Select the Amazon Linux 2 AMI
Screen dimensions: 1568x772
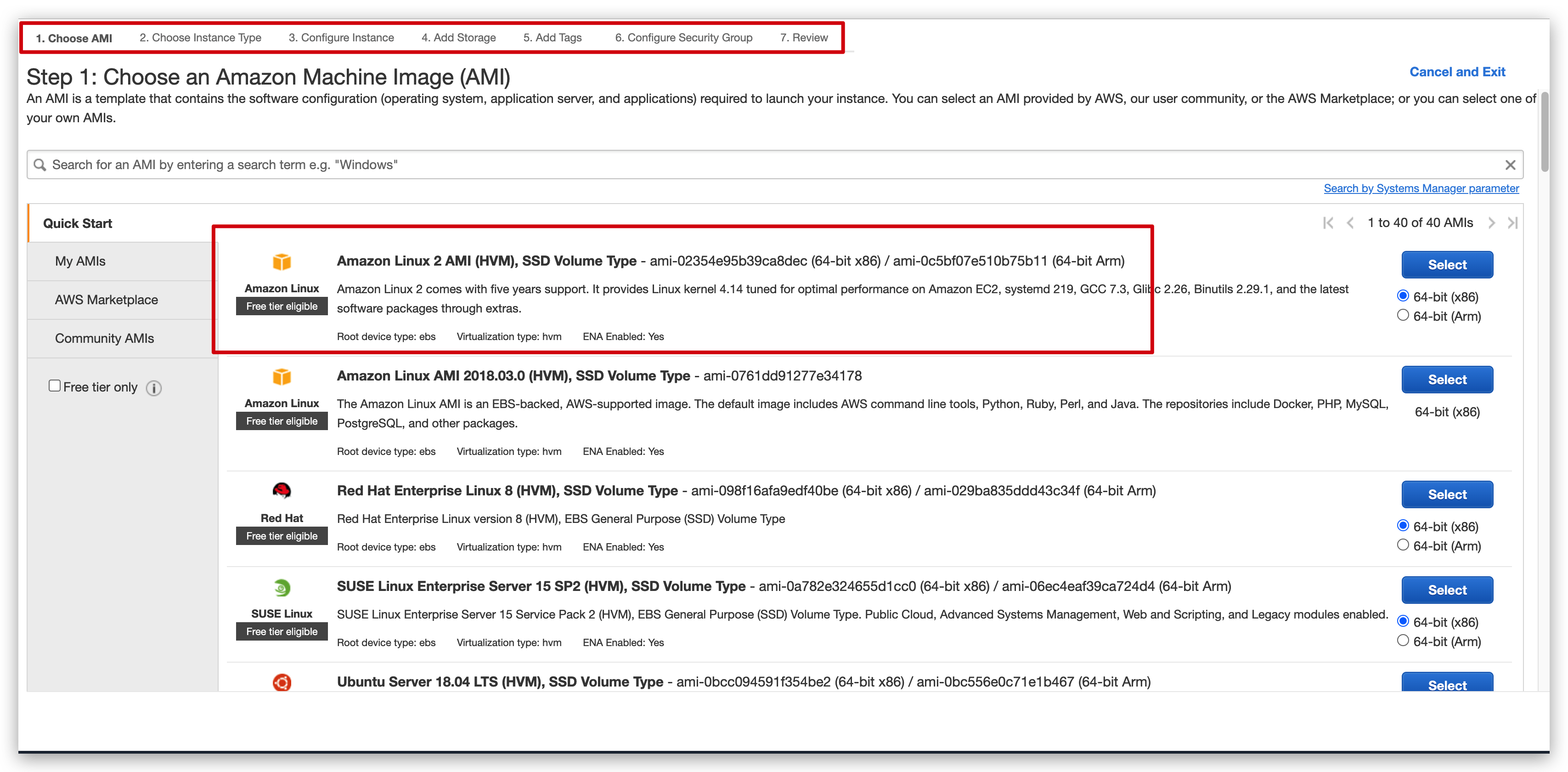point(1448,265)
